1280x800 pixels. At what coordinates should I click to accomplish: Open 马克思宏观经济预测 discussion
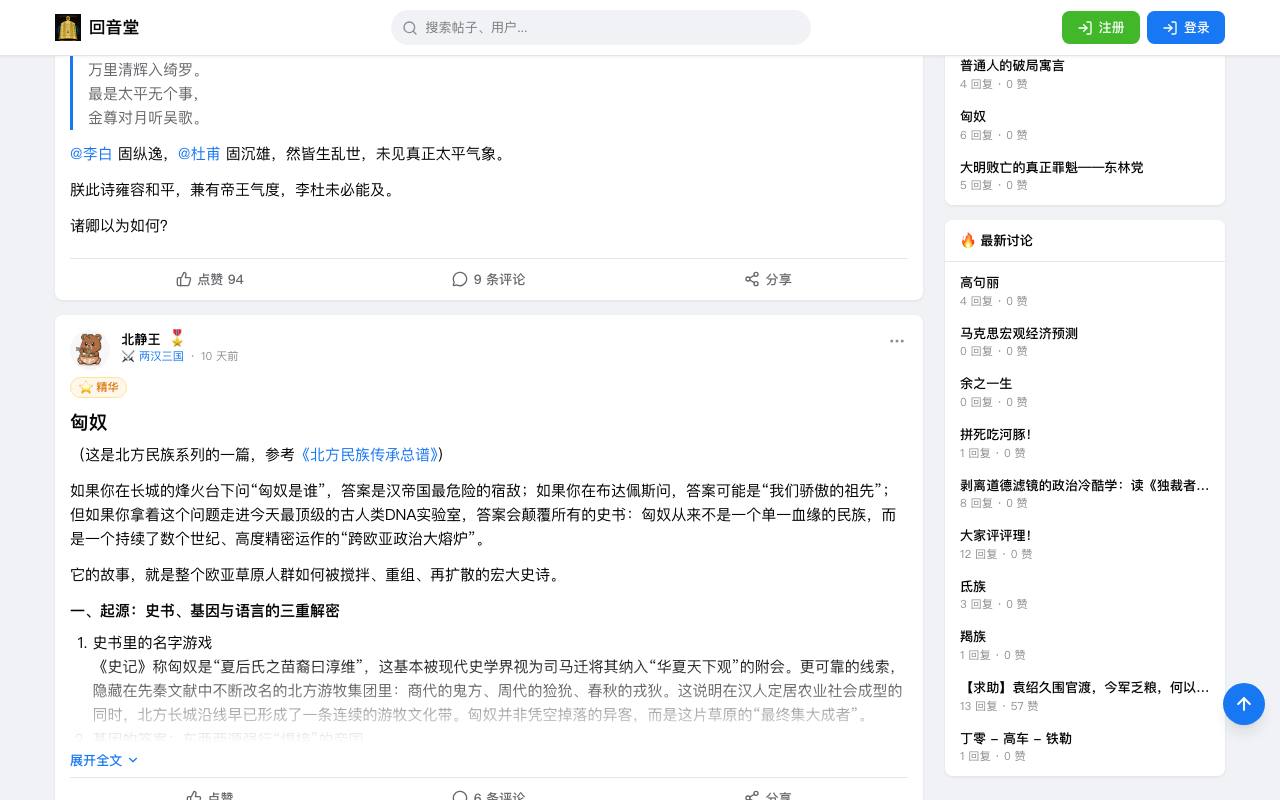click(x=1019, y=334)
